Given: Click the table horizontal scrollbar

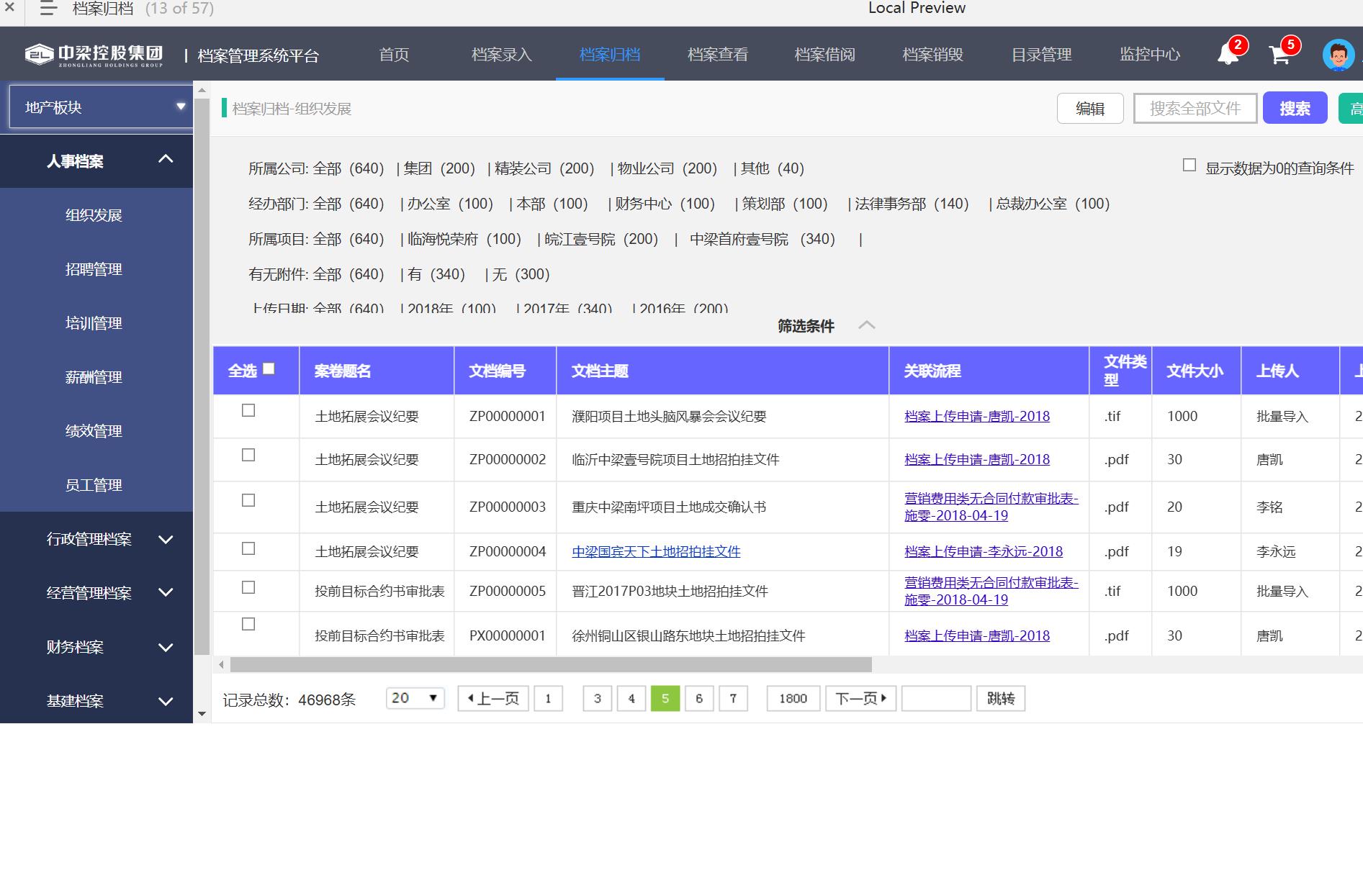Looking at the screenshot, I should coord(551,664).
